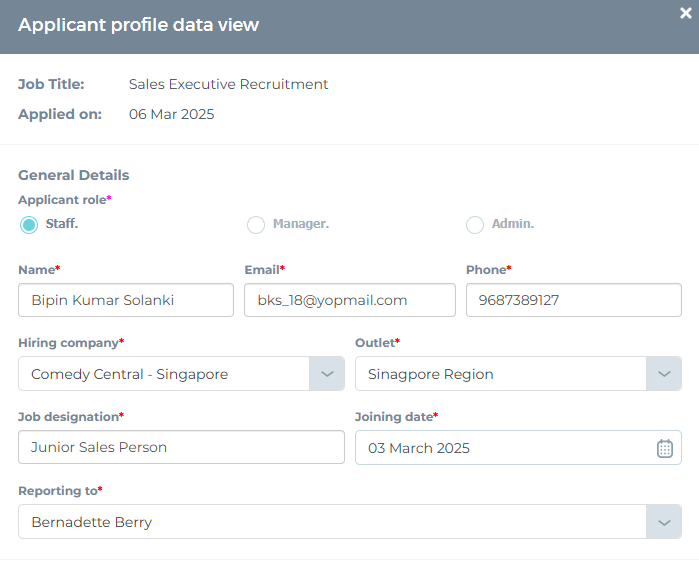Image resolution: width=699 pixels, height=567 pixels.
Task: Edit the Job designation text field
Action: point(180,447)
